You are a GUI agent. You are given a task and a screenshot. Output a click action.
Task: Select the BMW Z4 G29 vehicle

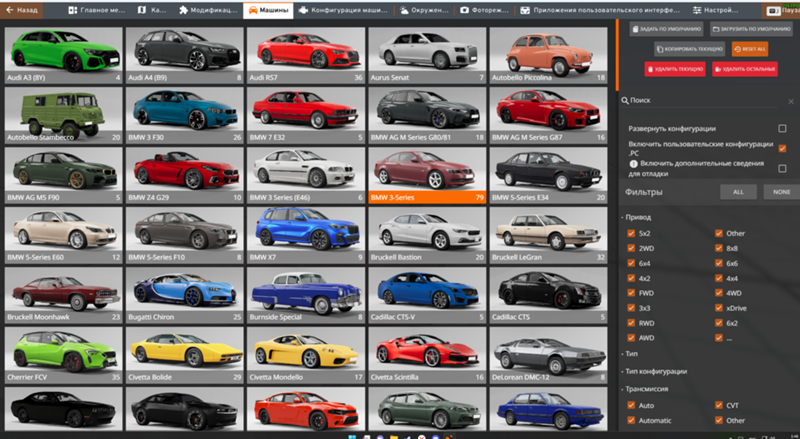click(185, 175)
